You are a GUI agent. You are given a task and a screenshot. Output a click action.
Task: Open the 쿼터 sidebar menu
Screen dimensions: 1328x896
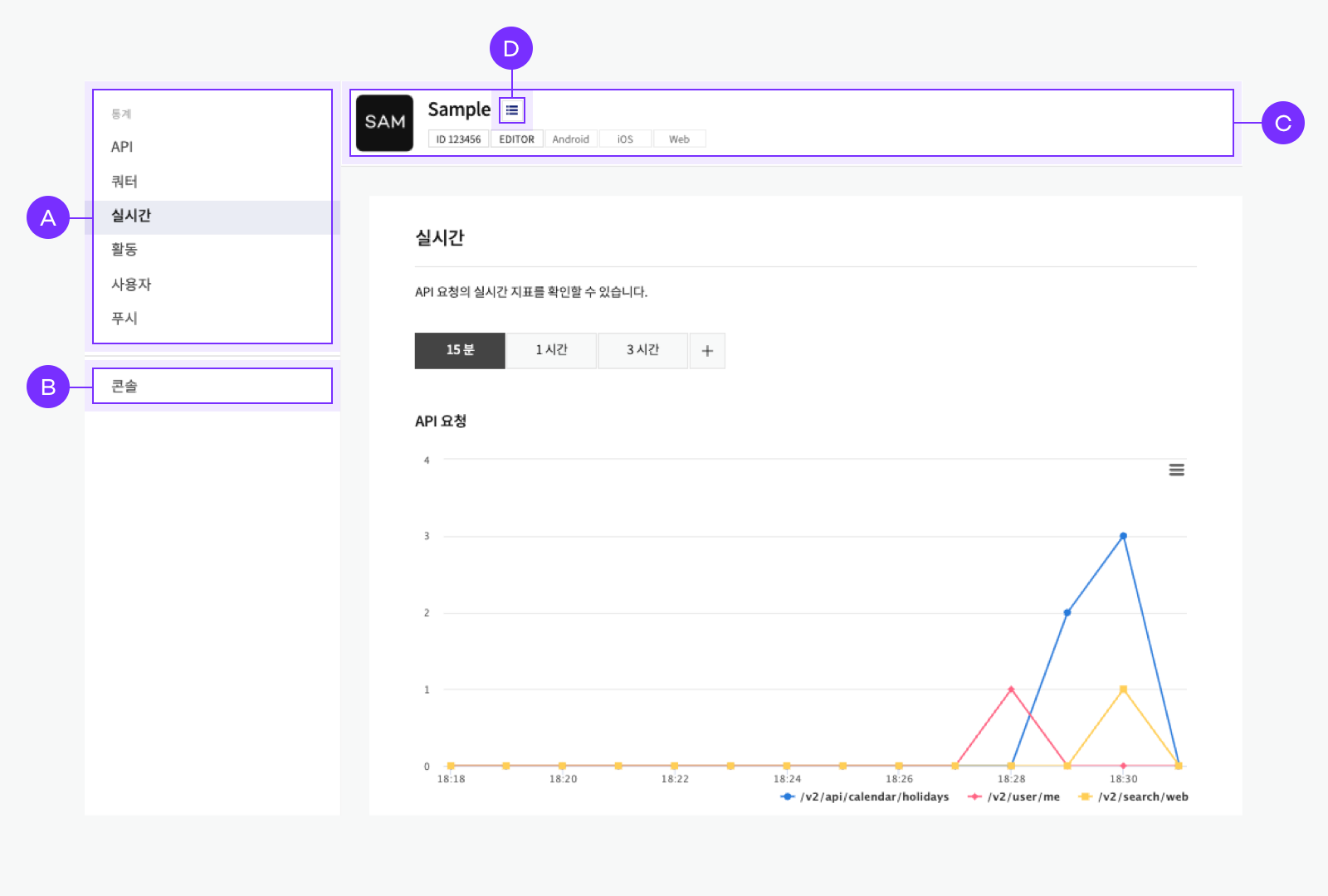pos(212,182)
